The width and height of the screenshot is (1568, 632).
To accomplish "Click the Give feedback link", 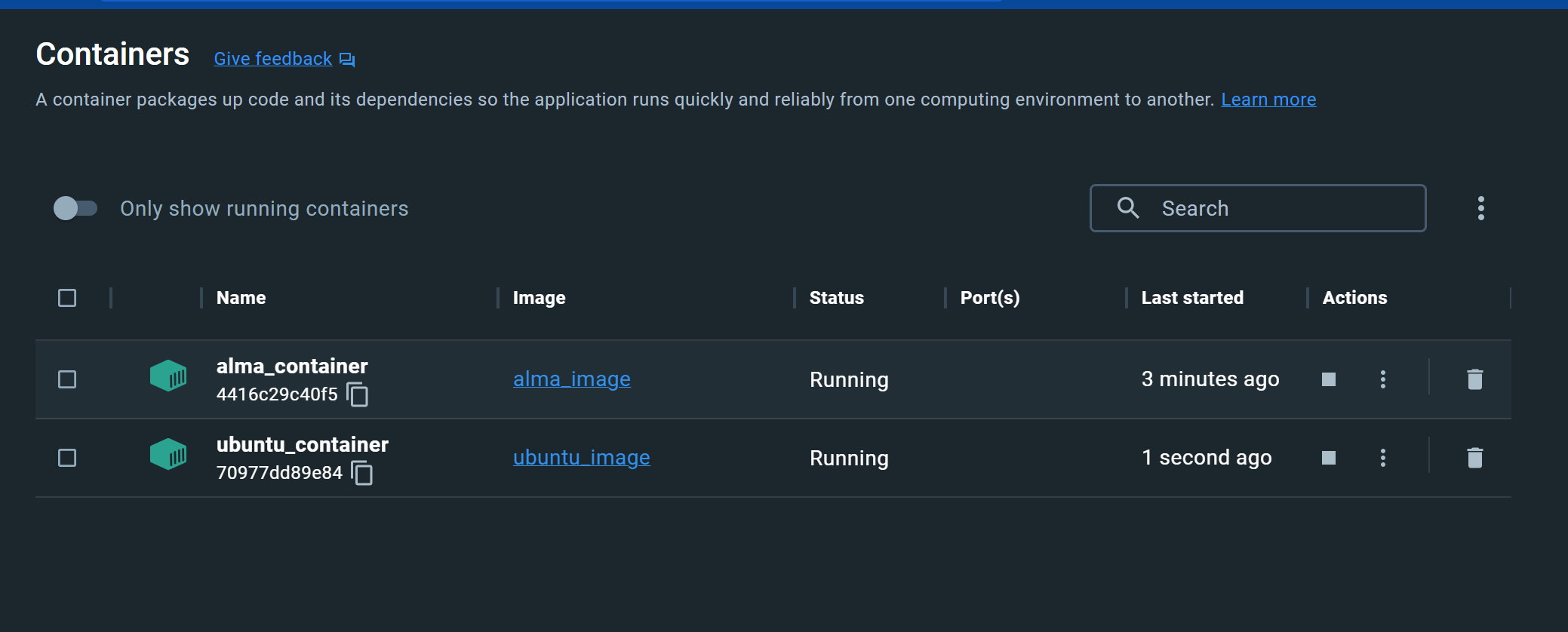I will (273, 59).
